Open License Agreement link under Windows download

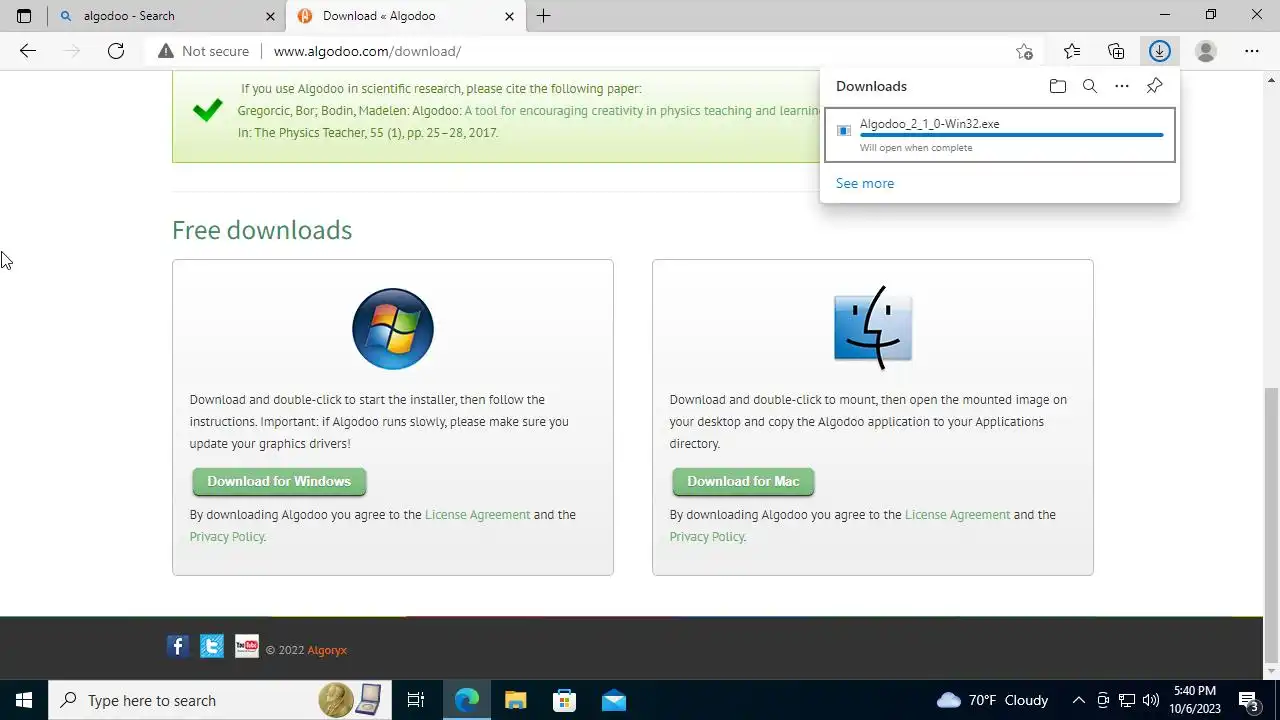[x=478, y=514]
